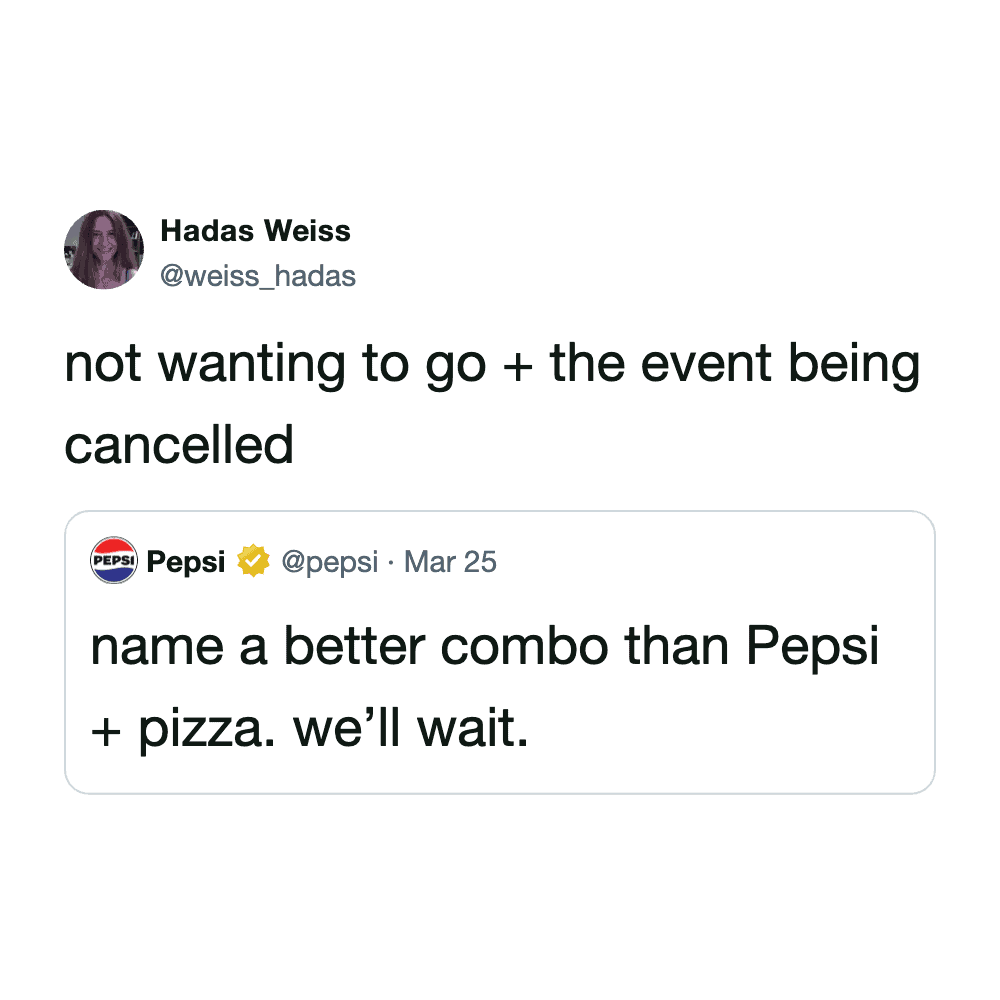The width and height of the screenshot is (1000, 1000).
Task: Click the plus sign in the main tweet
Action: [x=518, y=367]
